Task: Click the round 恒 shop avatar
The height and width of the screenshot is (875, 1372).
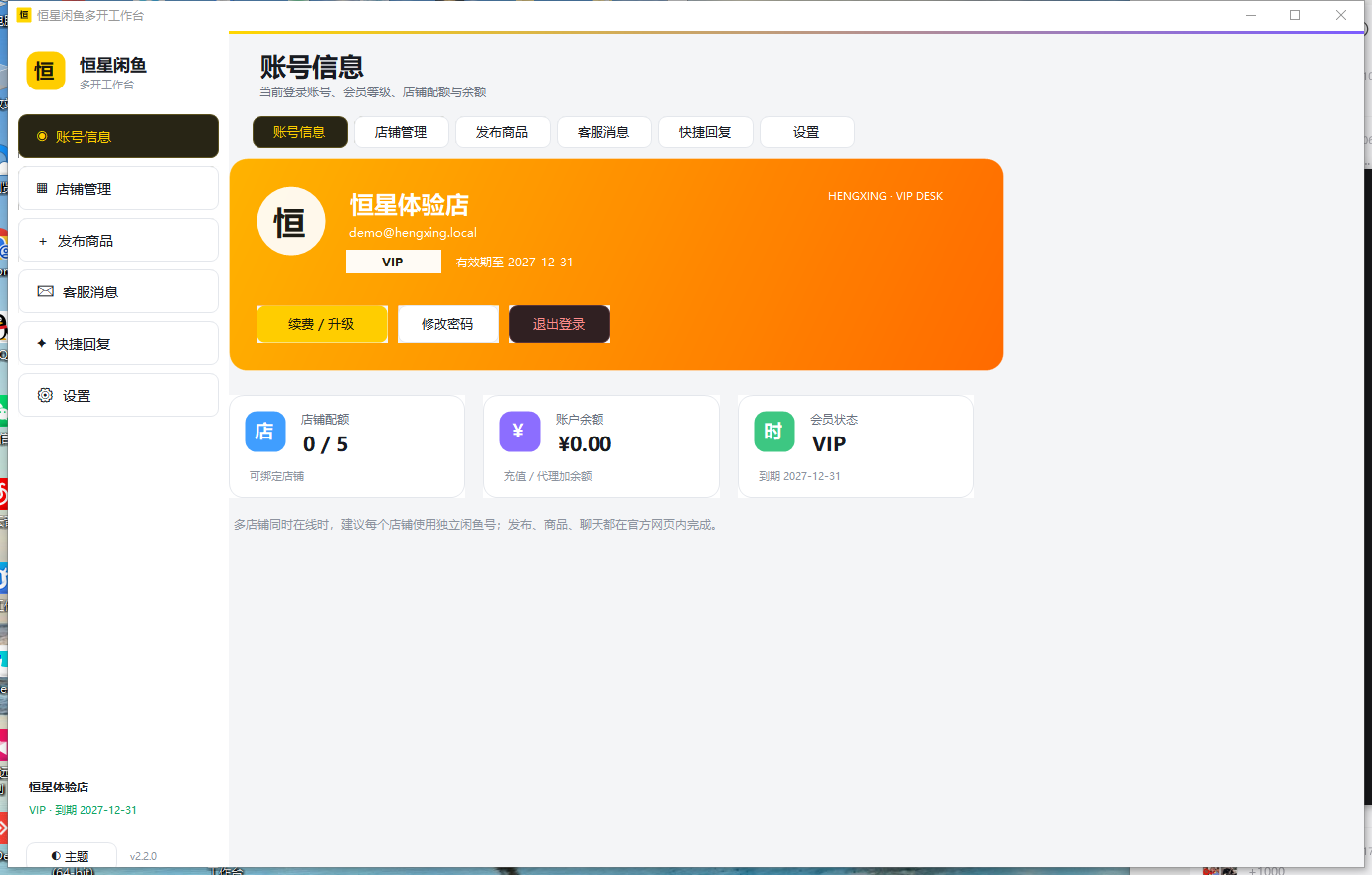Action: tap(291, 221)
